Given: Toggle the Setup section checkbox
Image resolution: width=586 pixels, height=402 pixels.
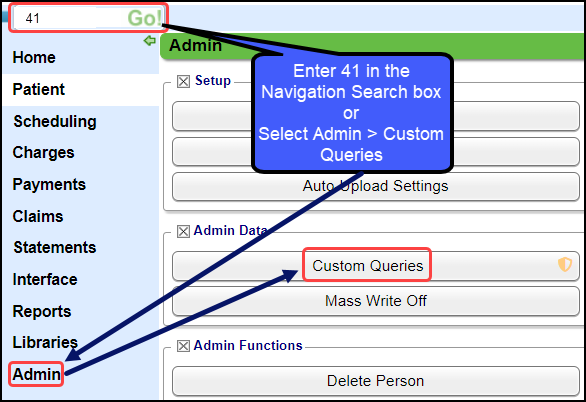Looking at the screenshot, I should (x=183, y=81).
